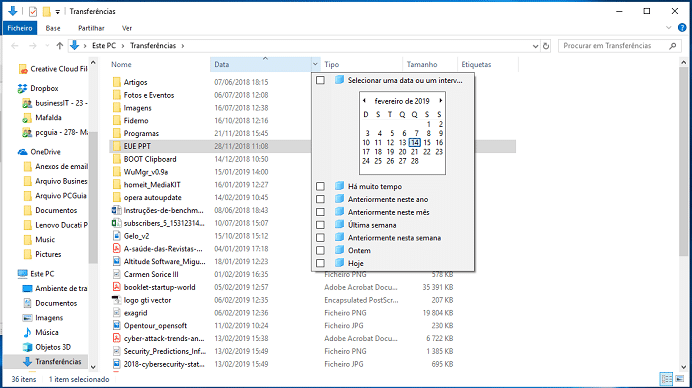Click Este PC in address breadcrumb

click(104, 46)
